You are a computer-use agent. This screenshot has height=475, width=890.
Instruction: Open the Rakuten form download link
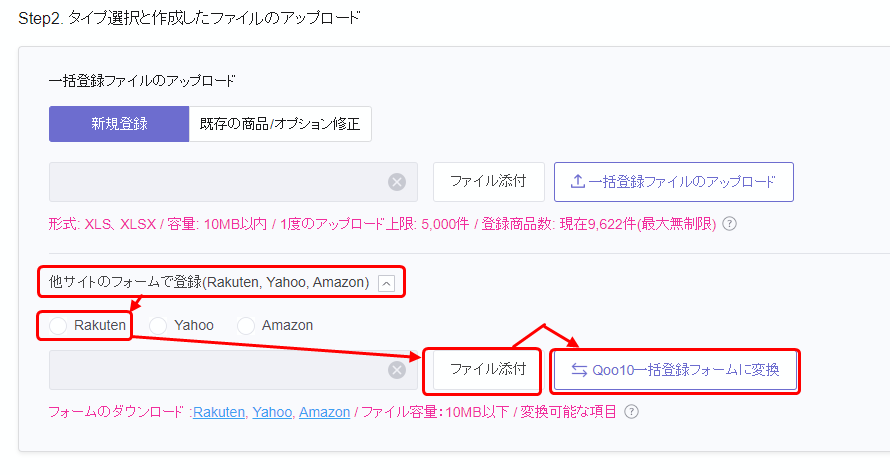219,412
